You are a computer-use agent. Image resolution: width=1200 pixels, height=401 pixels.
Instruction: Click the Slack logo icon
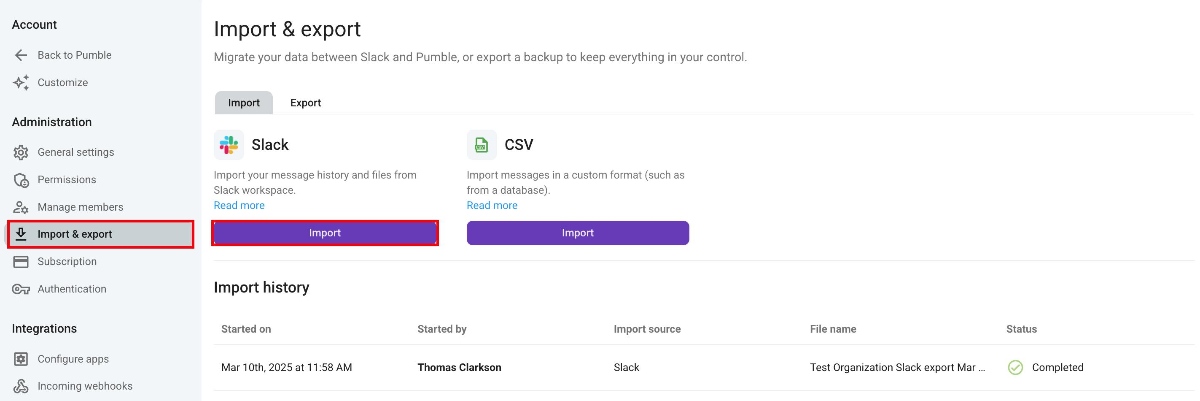(229, 145)
